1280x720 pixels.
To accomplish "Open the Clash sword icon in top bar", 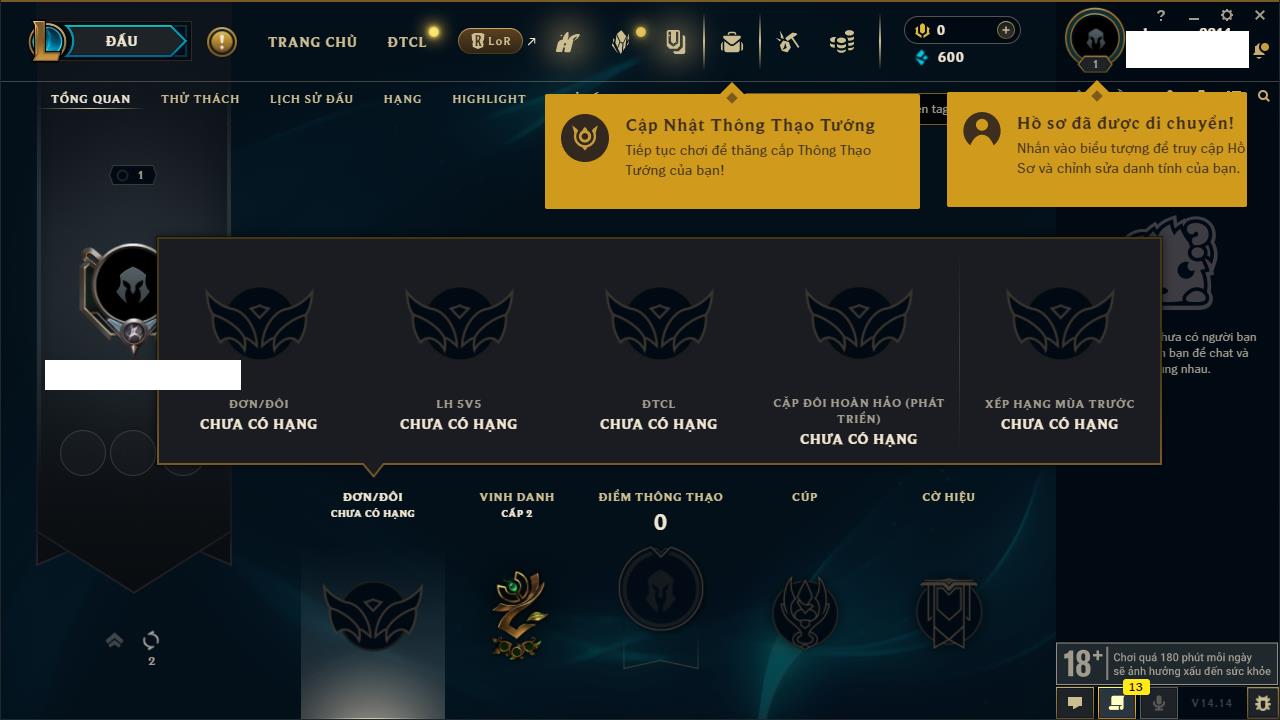I will (568, 42).
